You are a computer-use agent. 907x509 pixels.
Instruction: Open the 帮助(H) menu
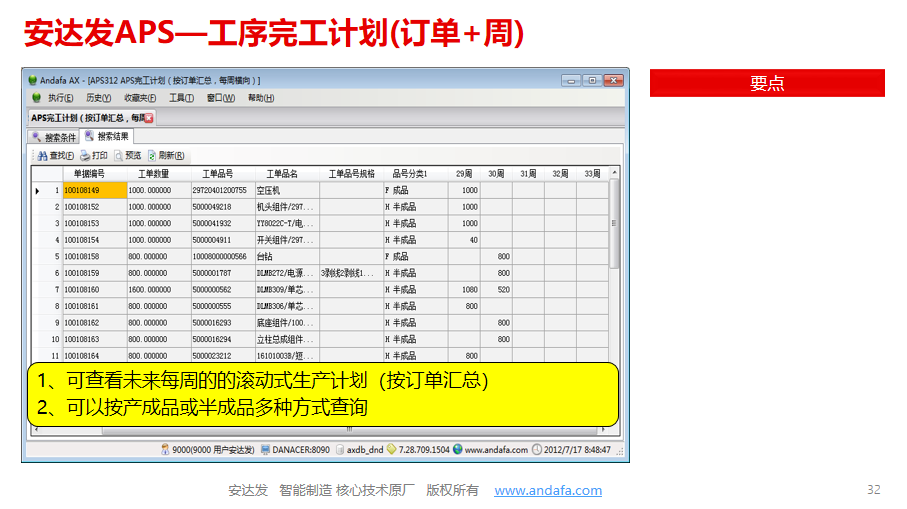pyautogui.click(x=261, y=98)
